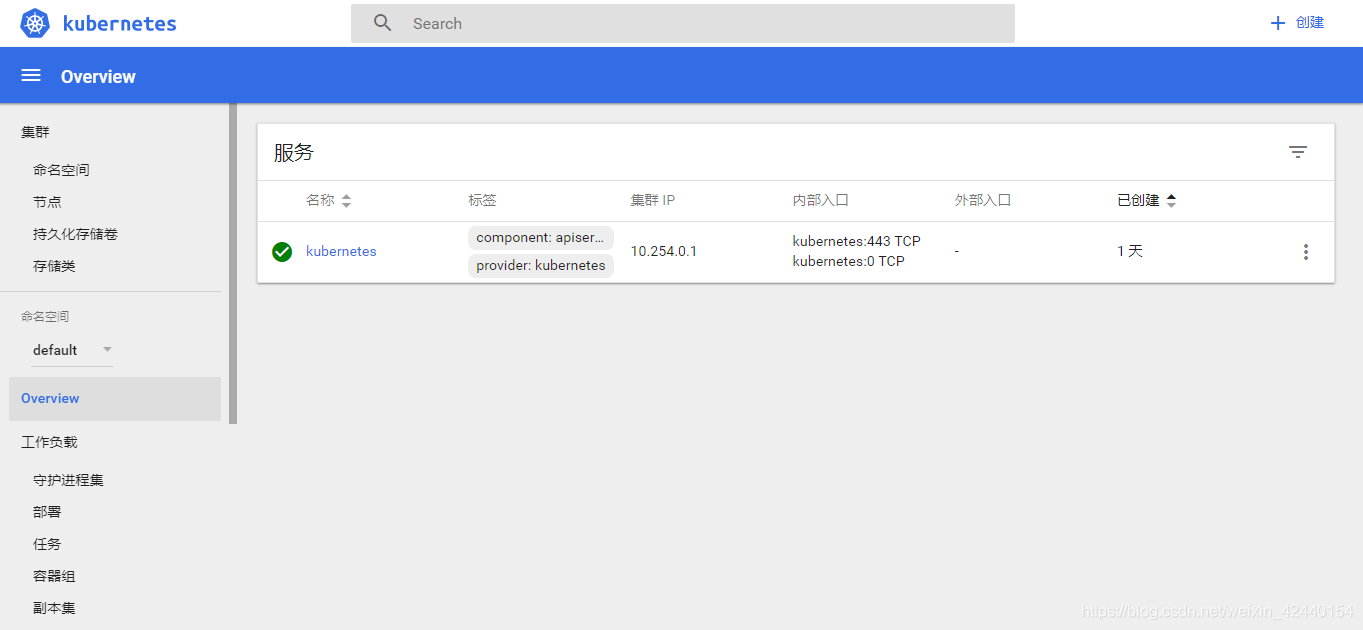The width and height of the screenshot is (1363, 630).
Task: Open 副本集 in the sidebar
Action: click(x=54, y=608)
